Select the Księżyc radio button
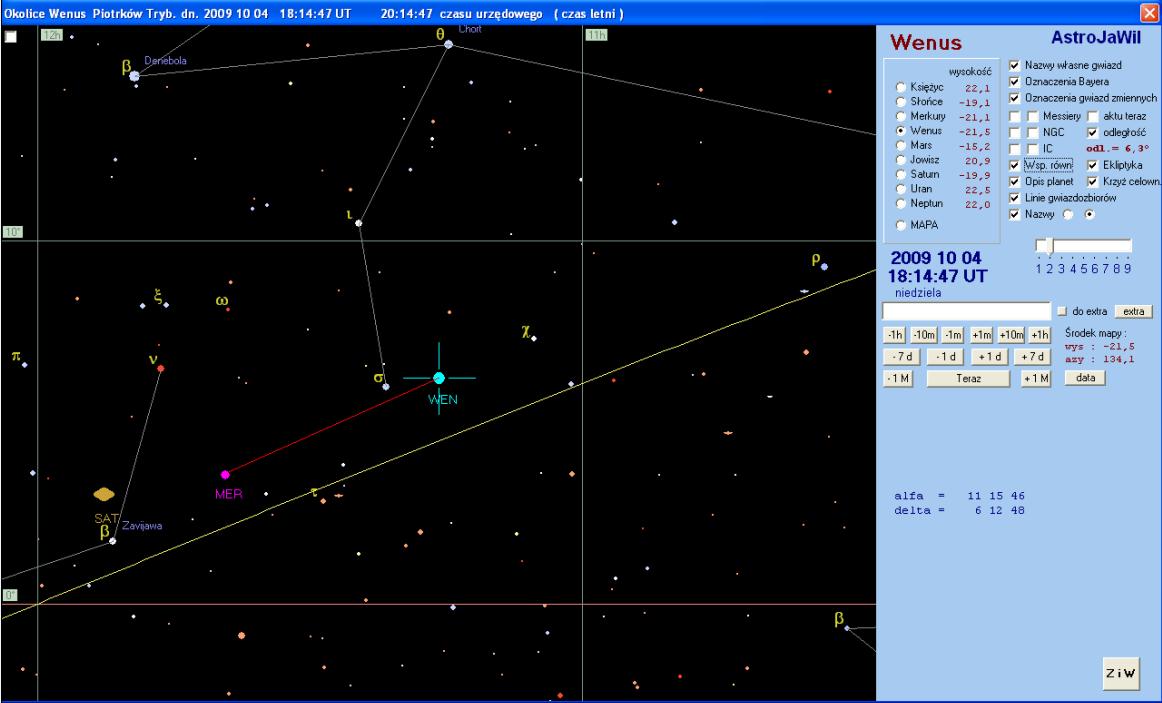The width and height of the screenshot is (1162, 703). click(900, 87)
